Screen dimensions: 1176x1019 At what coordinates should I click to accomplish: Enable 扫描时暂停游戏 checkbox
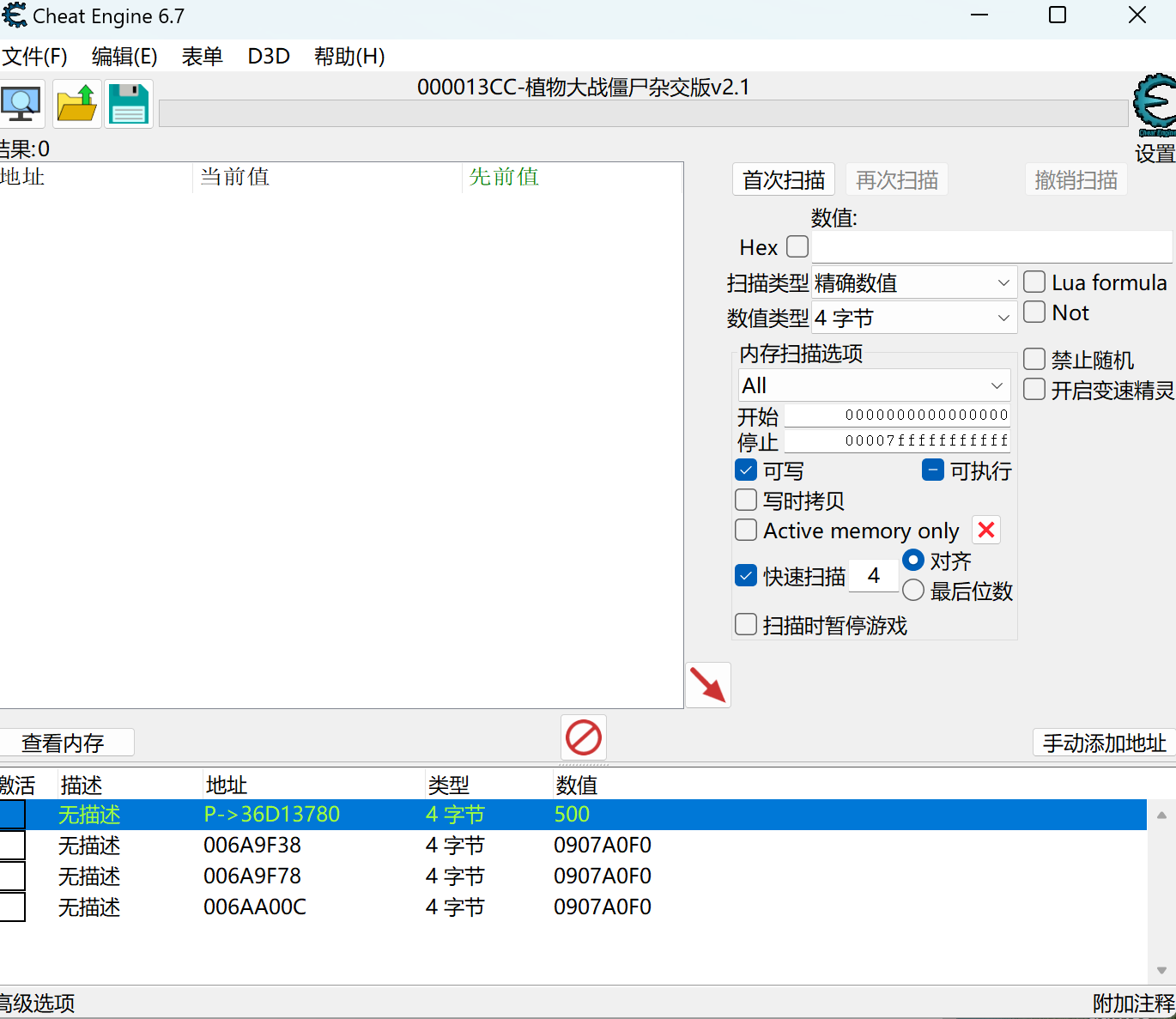[x=746, y=625]
